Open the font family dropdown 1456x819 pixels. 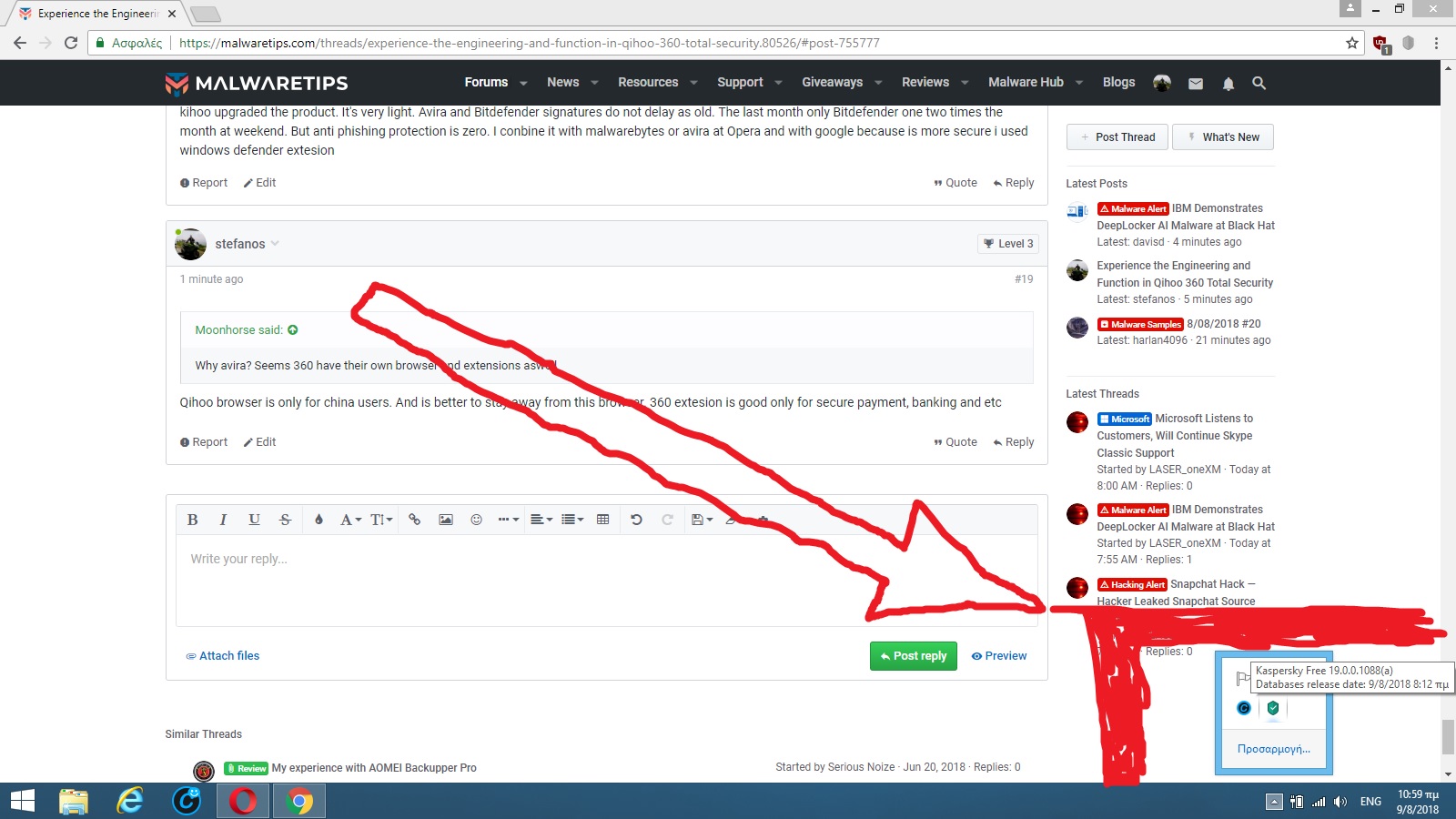[350, 520]
